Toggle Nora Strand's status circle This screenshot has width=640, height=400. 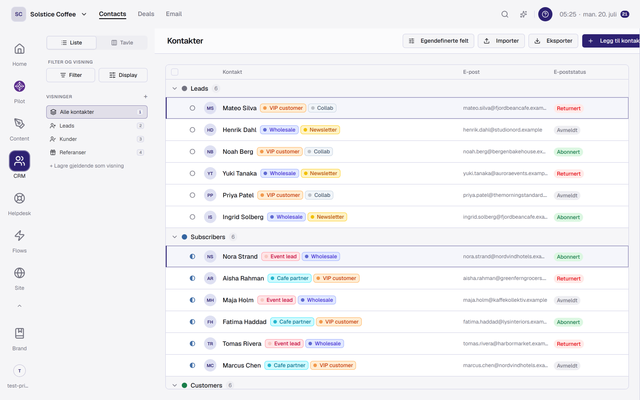pyautogui.click(x=192, y=256)
